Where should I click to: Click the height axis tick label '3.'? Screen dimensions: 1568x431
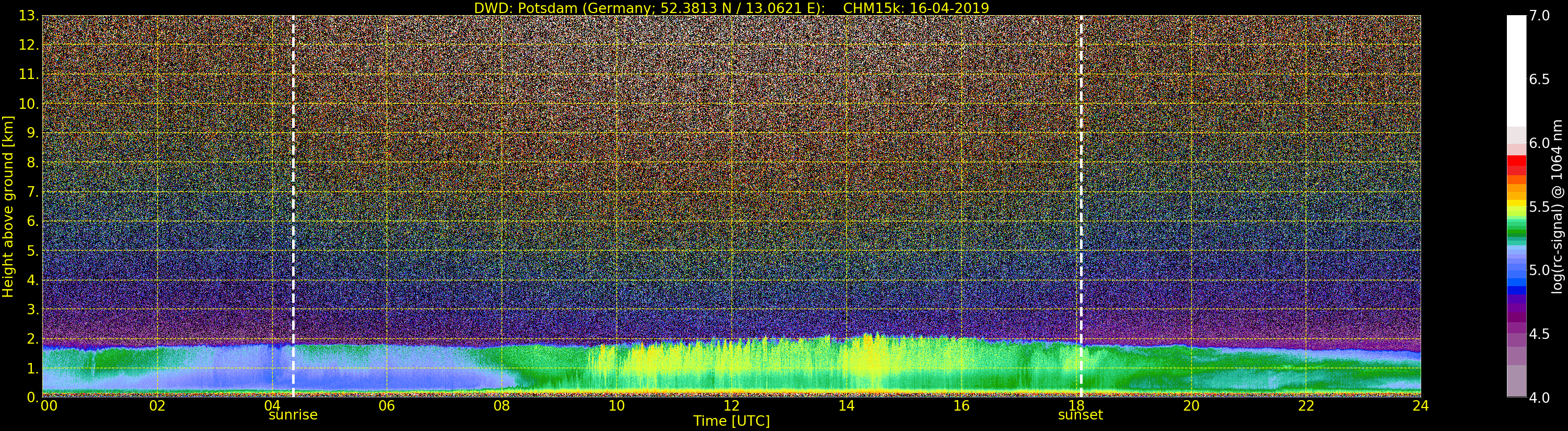tap(32, 309)
